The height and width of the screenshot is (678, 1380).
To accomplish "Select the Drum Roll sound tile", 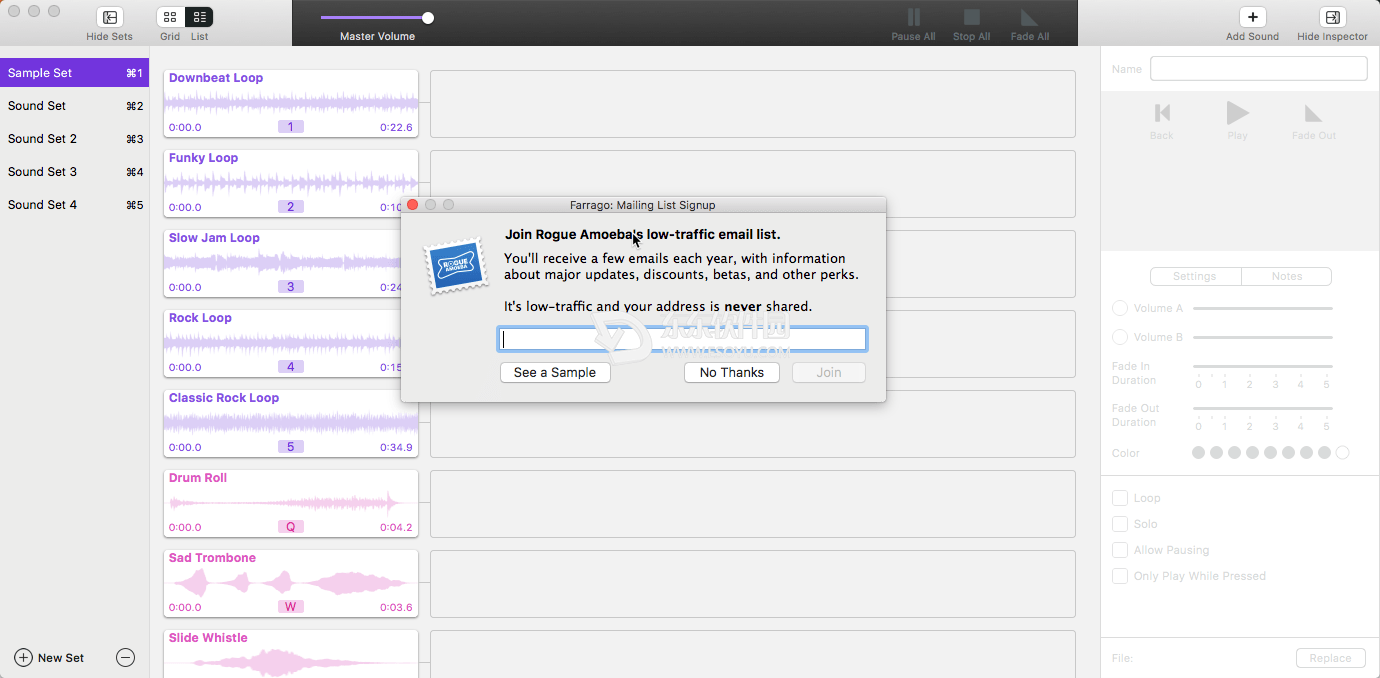I will tap(291, 503).
